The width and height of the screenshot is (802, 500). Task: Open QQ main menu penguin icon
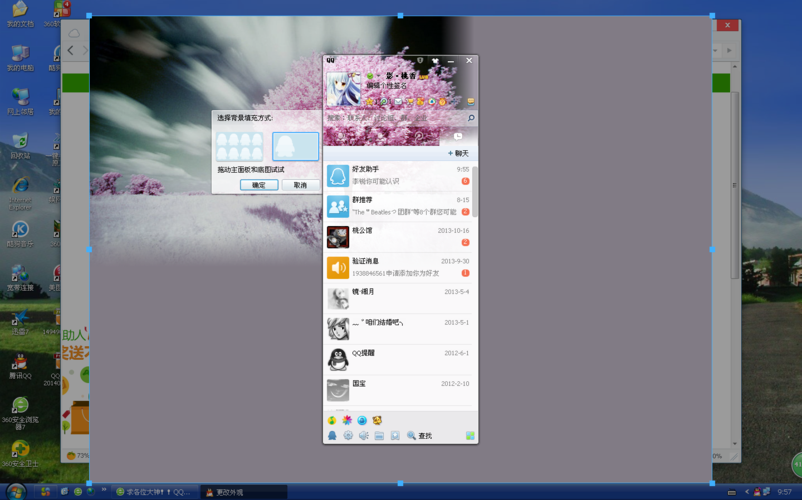pos(332,436)
